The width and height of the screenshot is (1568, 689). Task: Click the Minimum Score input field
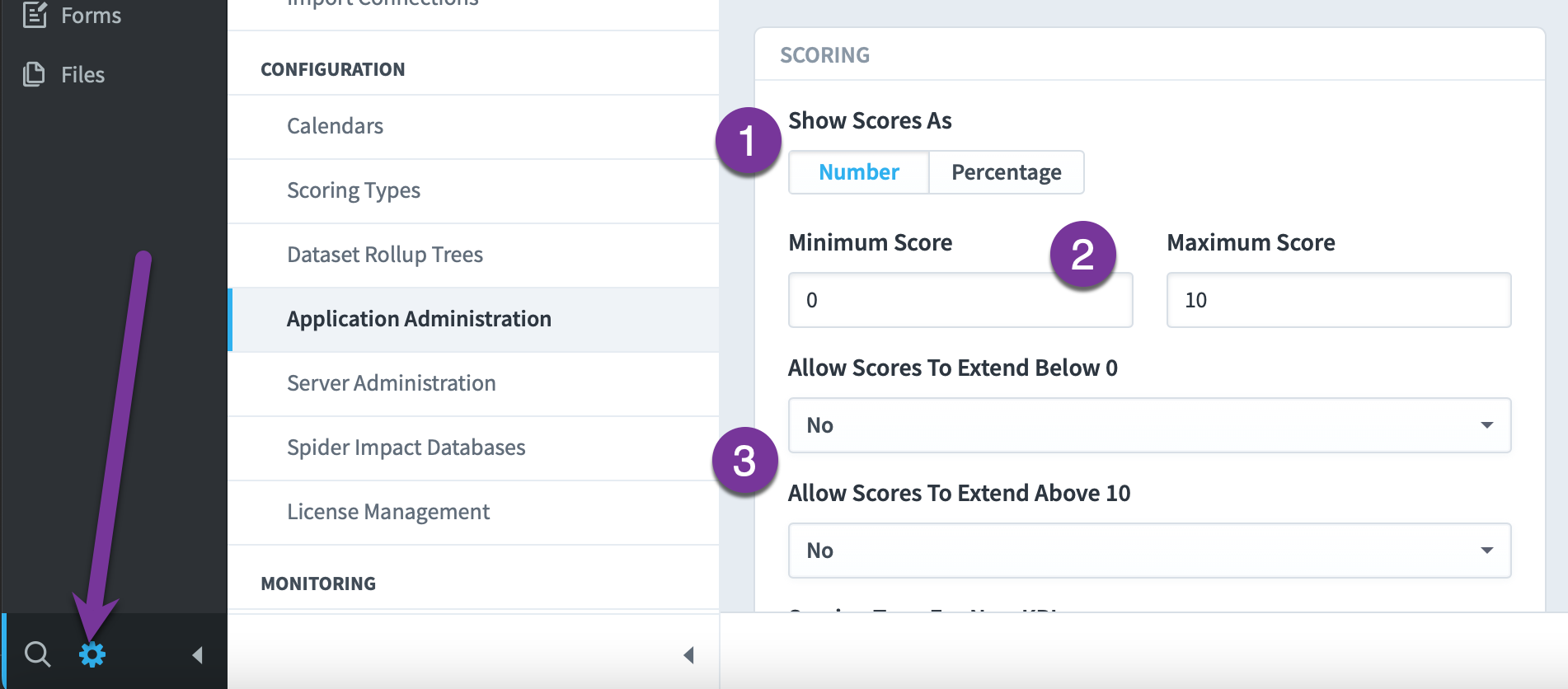960,300
